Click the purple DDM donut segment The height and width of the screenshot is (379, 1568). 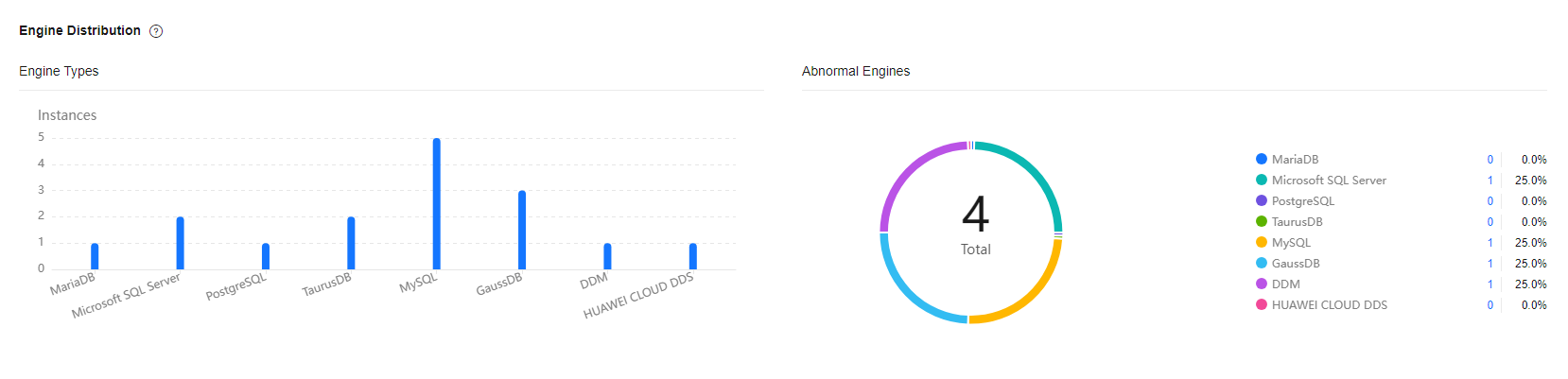pos(910,170)
